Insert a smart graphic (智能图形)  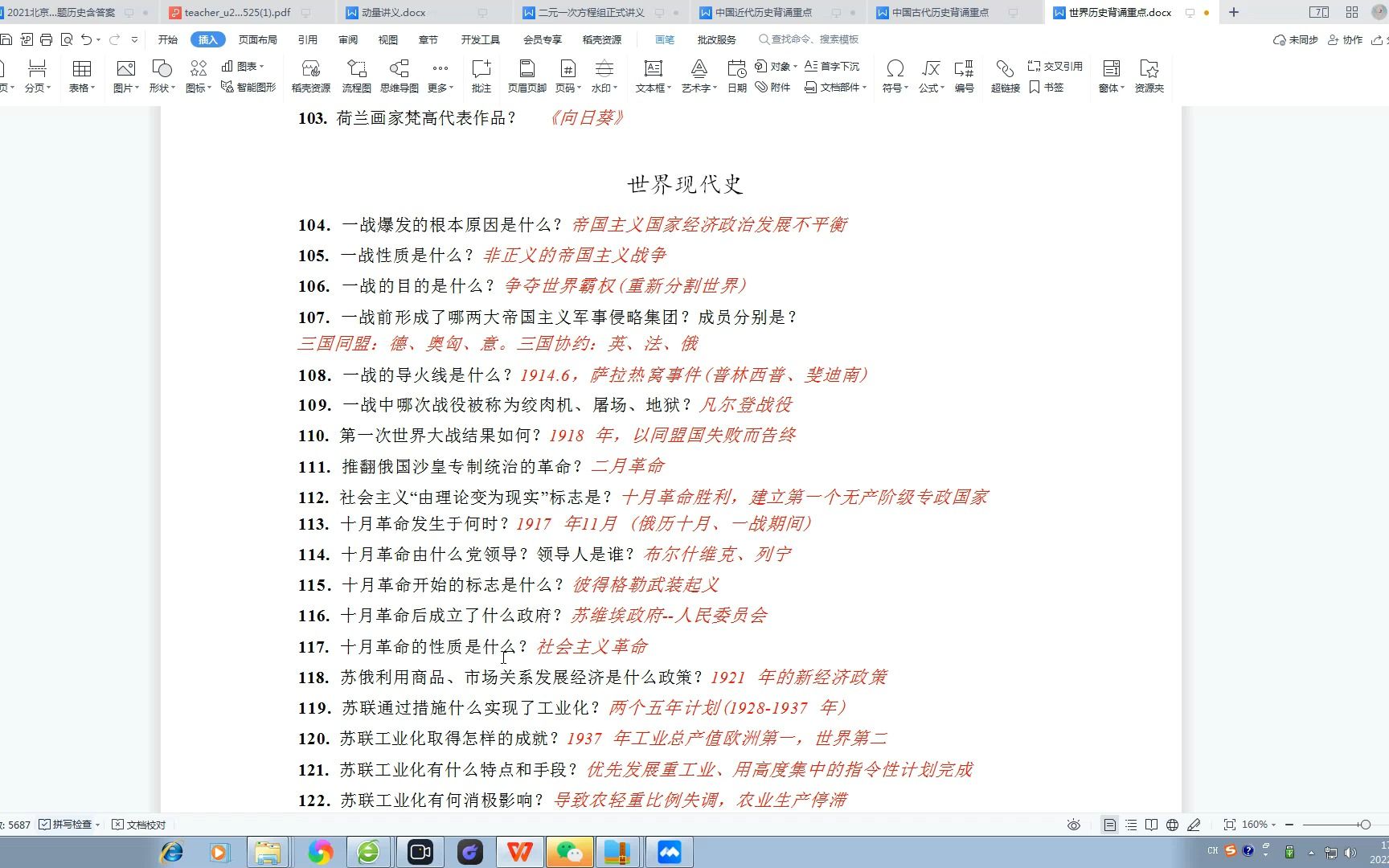pos(248,87)
